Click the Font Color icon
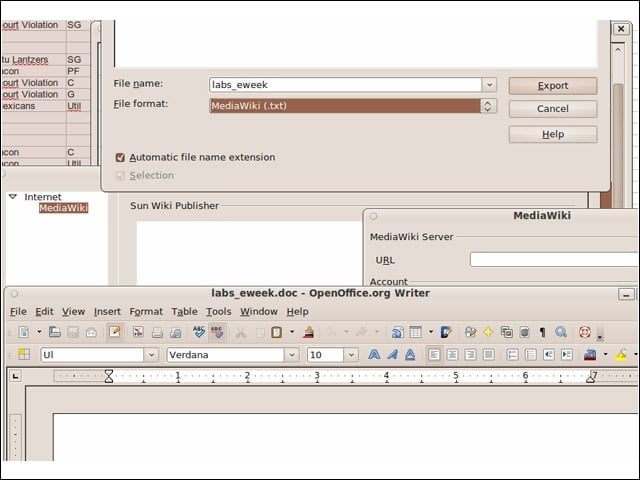640x480 pixels. [590, 355]
